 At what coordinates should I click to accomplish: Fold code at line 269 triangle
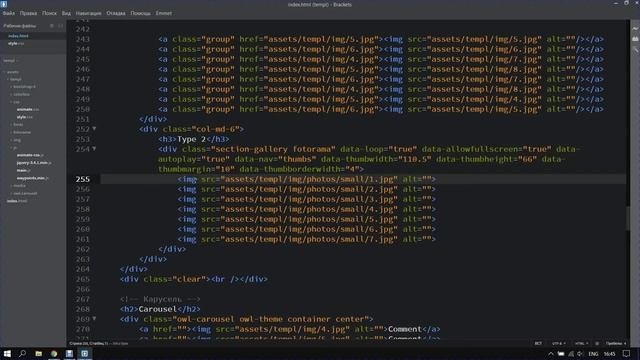click(x=94, y=318)
